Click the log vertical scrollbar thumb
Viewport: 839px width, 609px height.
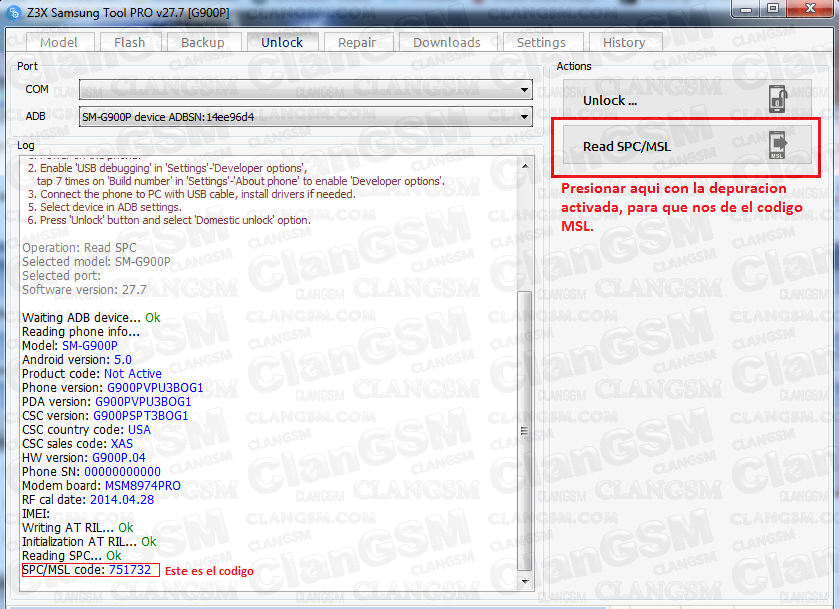coord(525,430)
